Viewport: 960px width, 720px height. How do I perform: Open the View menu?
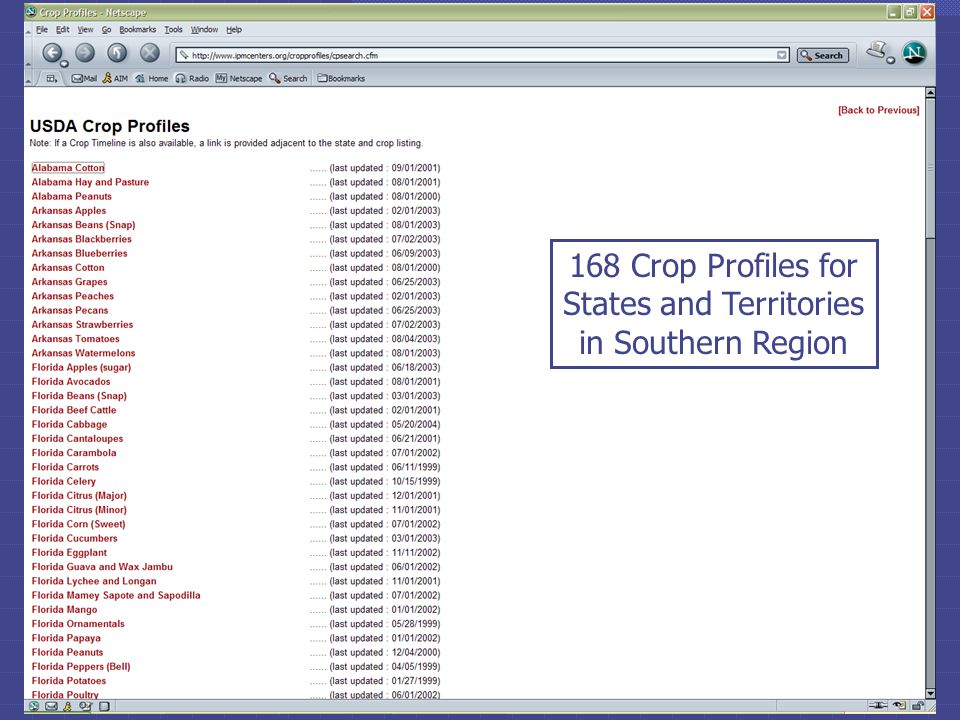85,29
